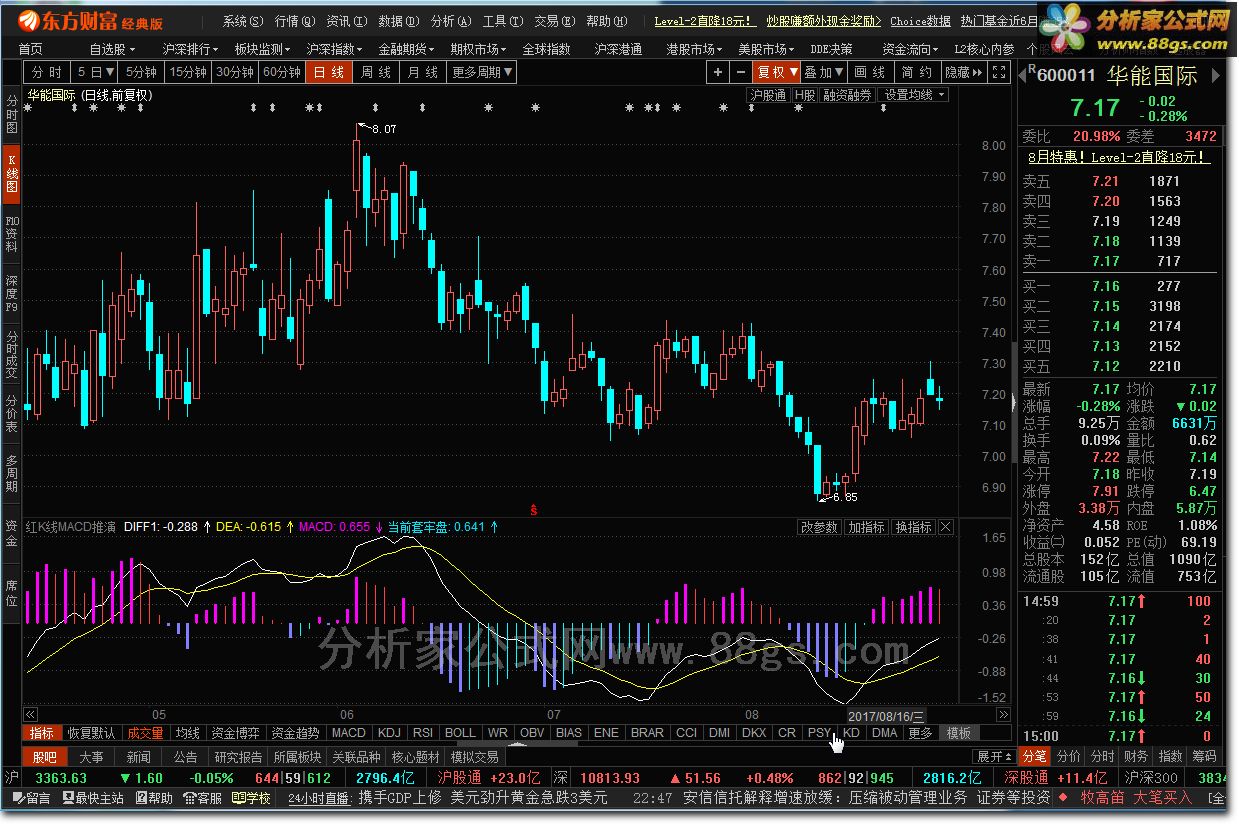Click the red $ marker on chart
1239x824 pixels.
[533, 509]
